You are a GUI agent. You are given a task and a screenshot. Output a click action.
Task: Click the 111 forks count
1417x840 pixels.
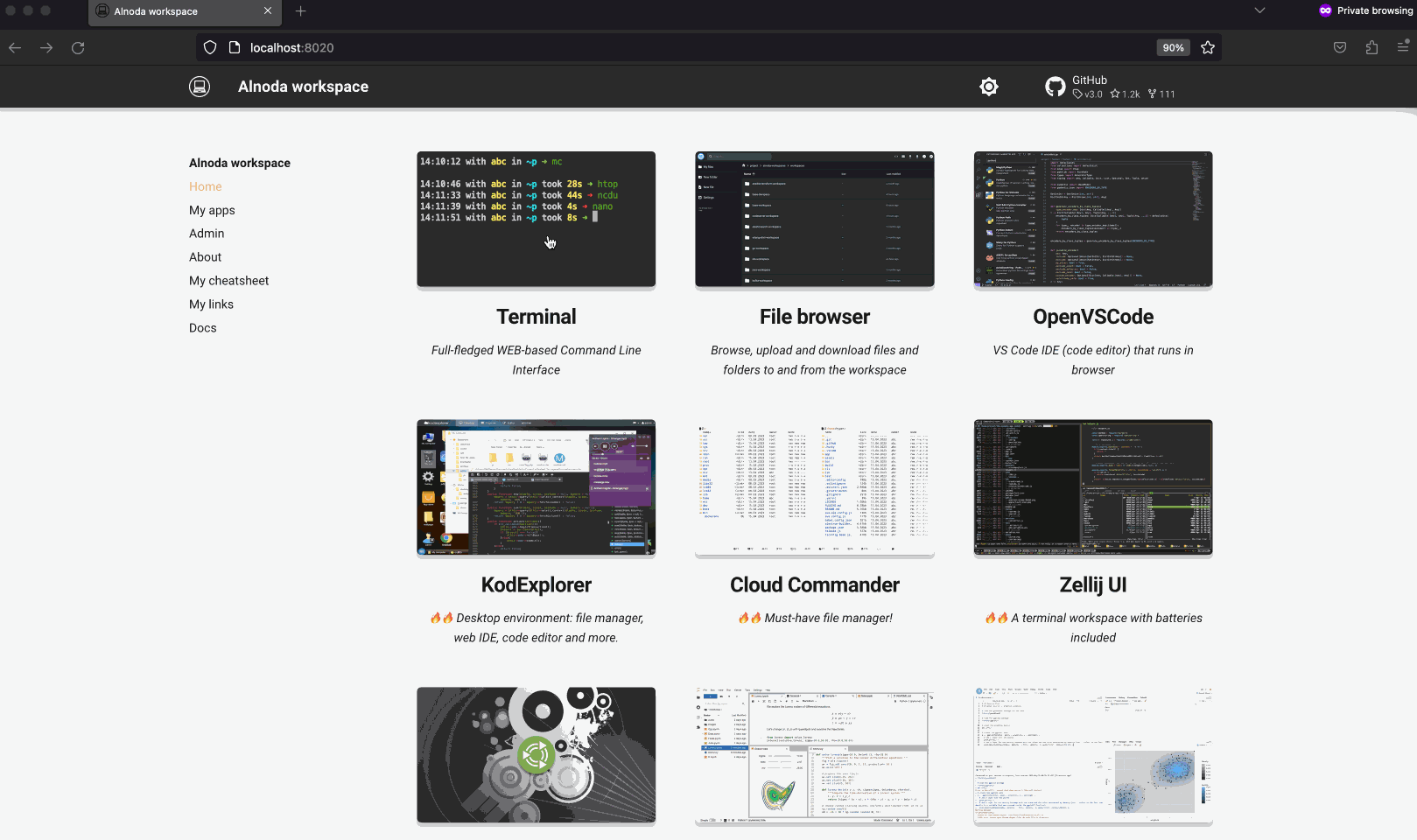(x=1162, y=94)
